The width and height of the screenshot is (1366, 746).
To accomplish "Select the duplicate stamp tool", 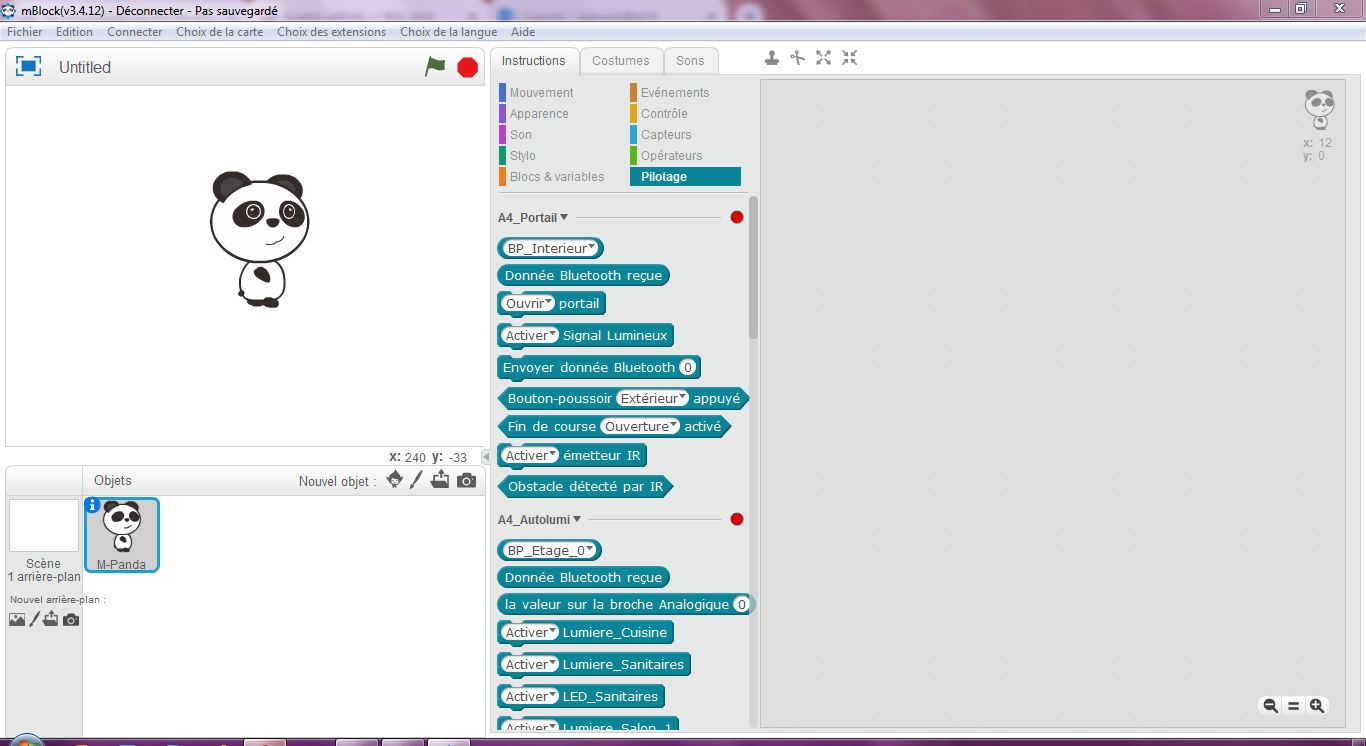I will click(772, 58).
